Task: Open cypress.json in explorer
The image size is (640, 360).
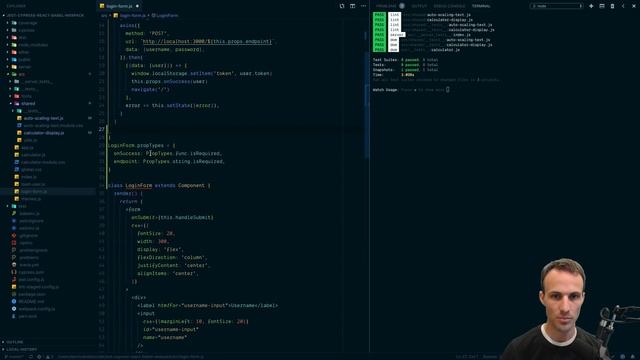Action: (31, 273)
